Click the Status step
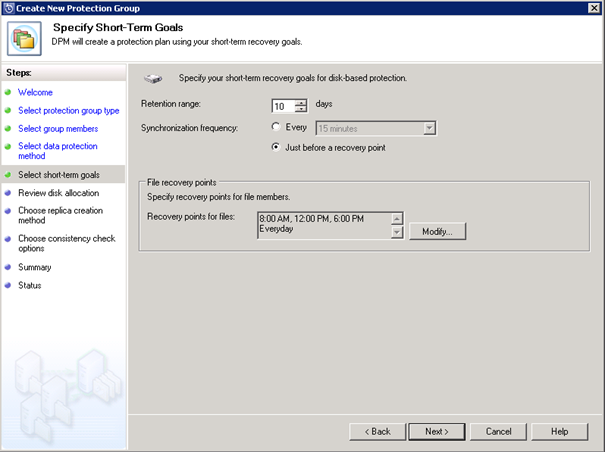Viewport: 605px width, 452px height. point(30,285)
